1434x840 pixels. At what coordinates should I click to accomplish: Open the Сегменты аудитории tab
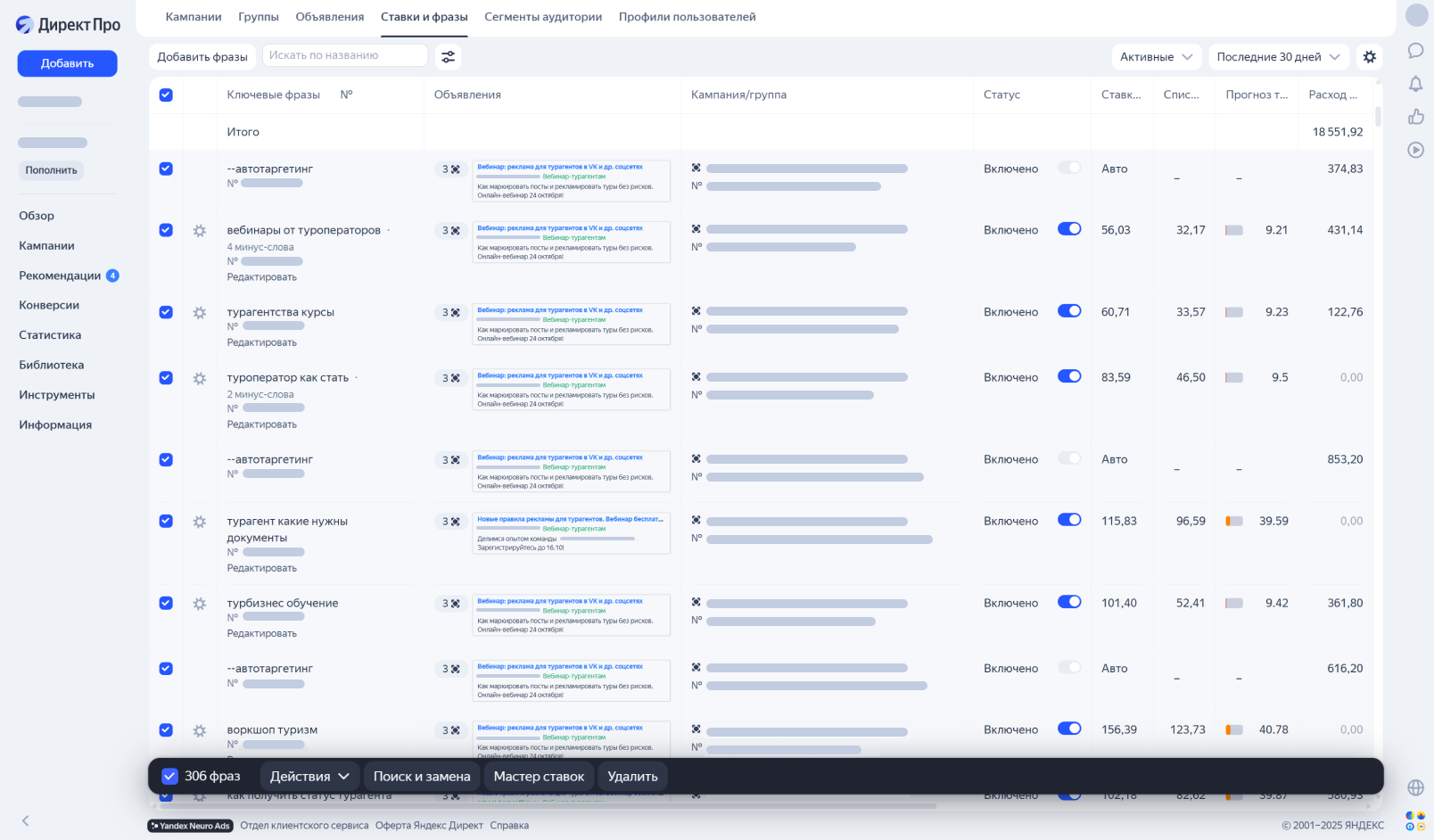(543, 17)
